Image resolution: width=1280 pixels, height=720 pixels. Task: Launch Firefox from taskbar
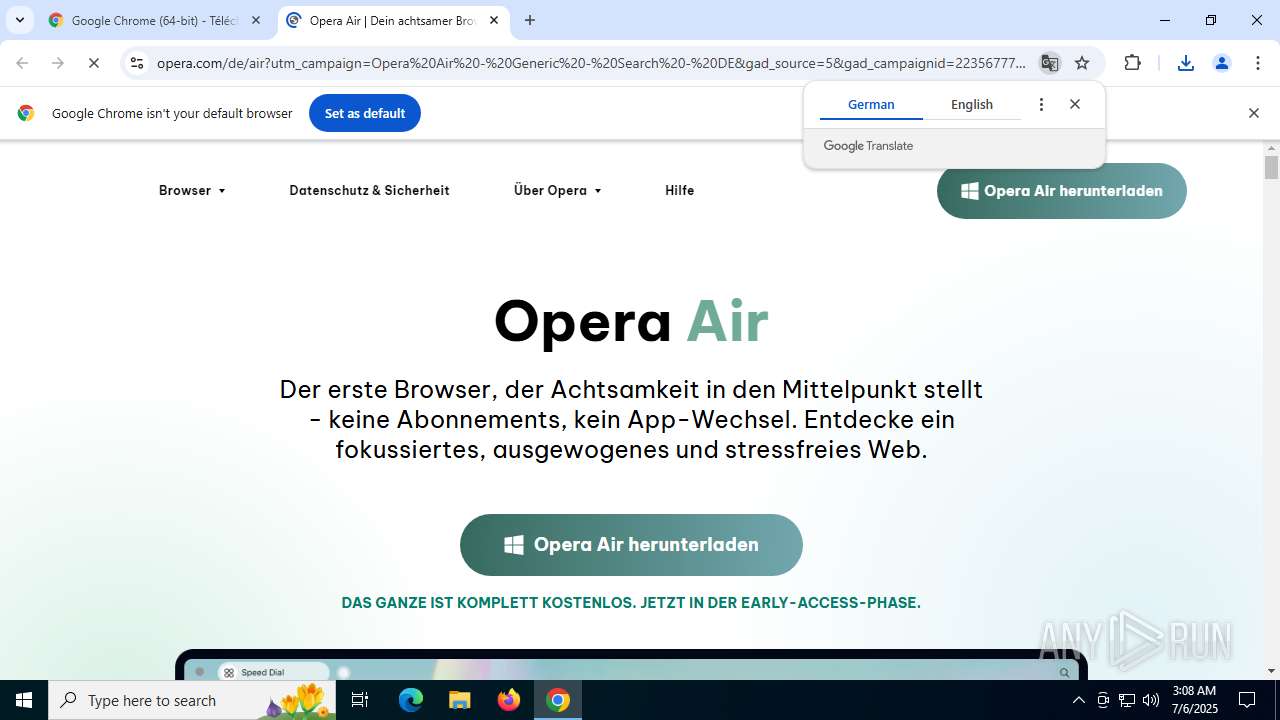click(x=509, y=700)
